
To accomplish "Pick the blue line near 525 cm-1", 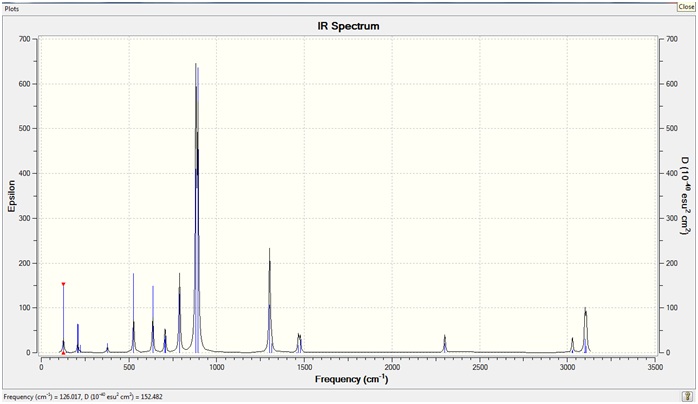I will point(134,313).
